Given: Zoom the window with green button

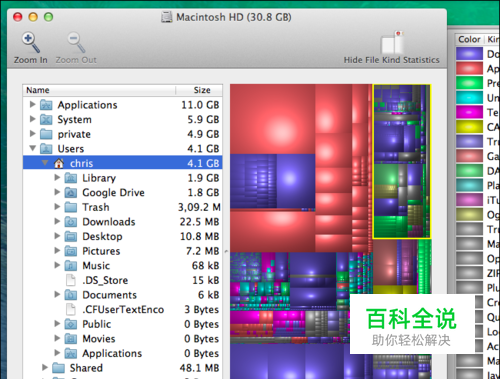Looking at the screenshot, I should tap(49, 17).
